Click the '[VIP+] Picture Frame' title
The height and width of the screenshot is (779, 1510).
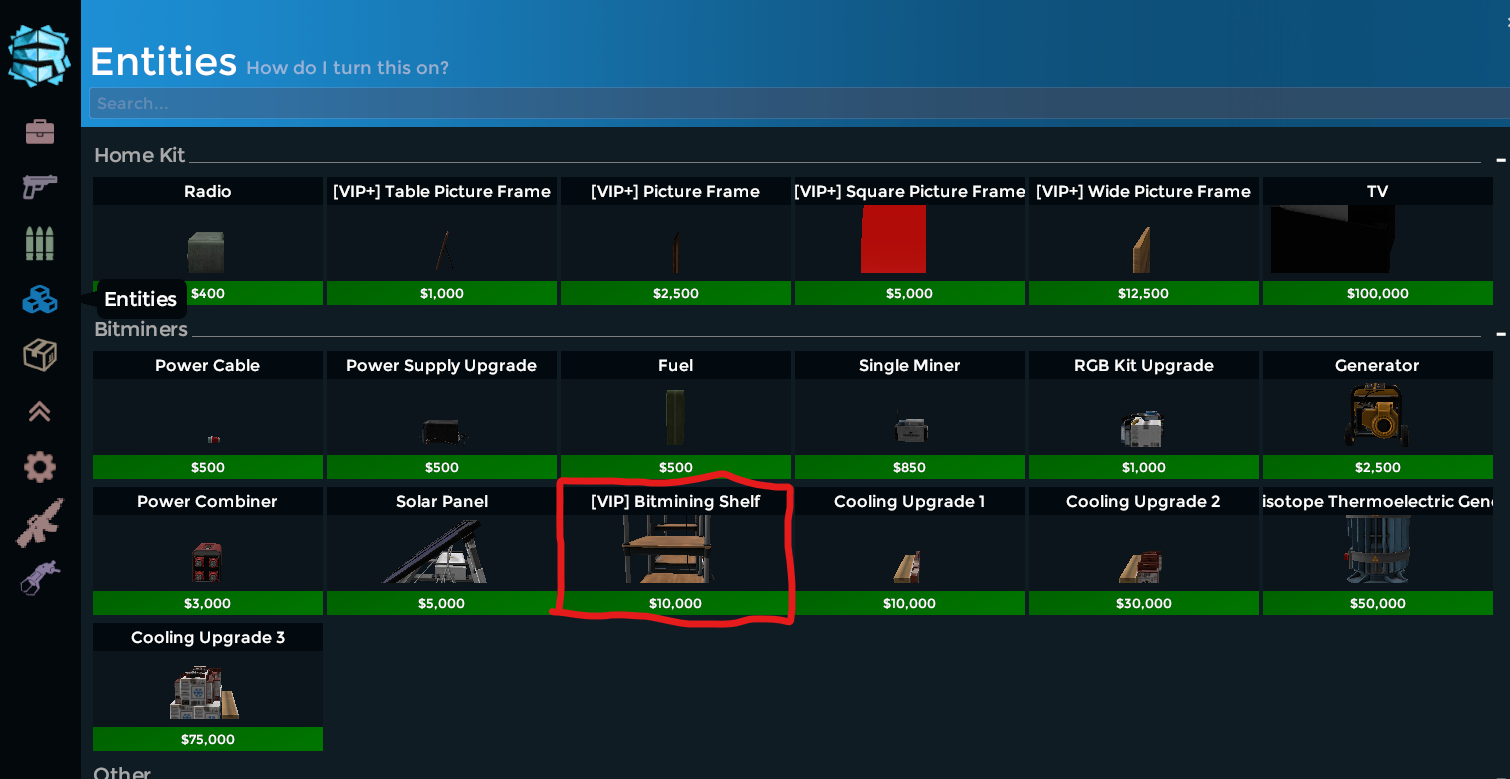pos(676,191)
